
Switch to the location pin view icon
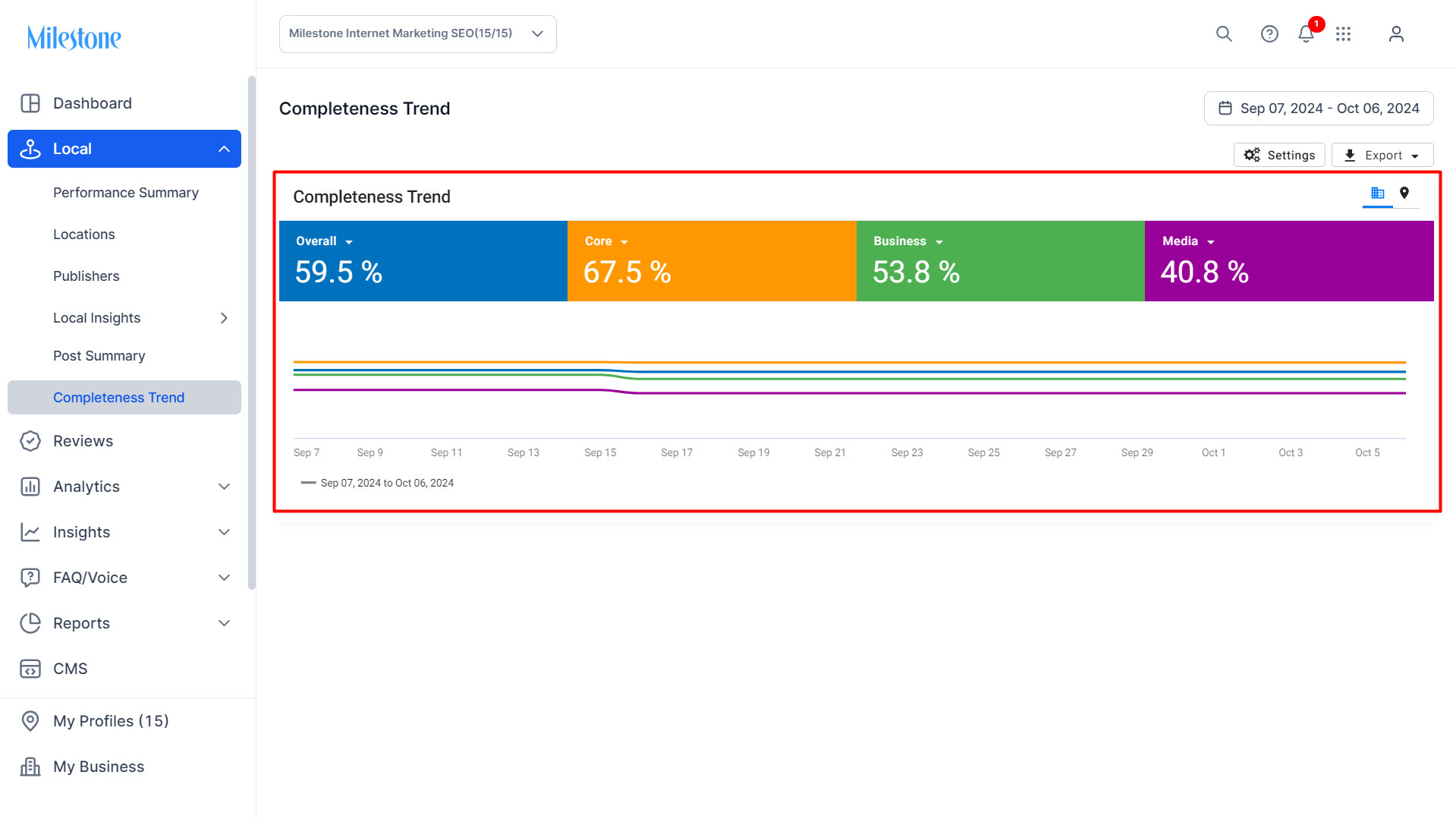click(1404, 193)
